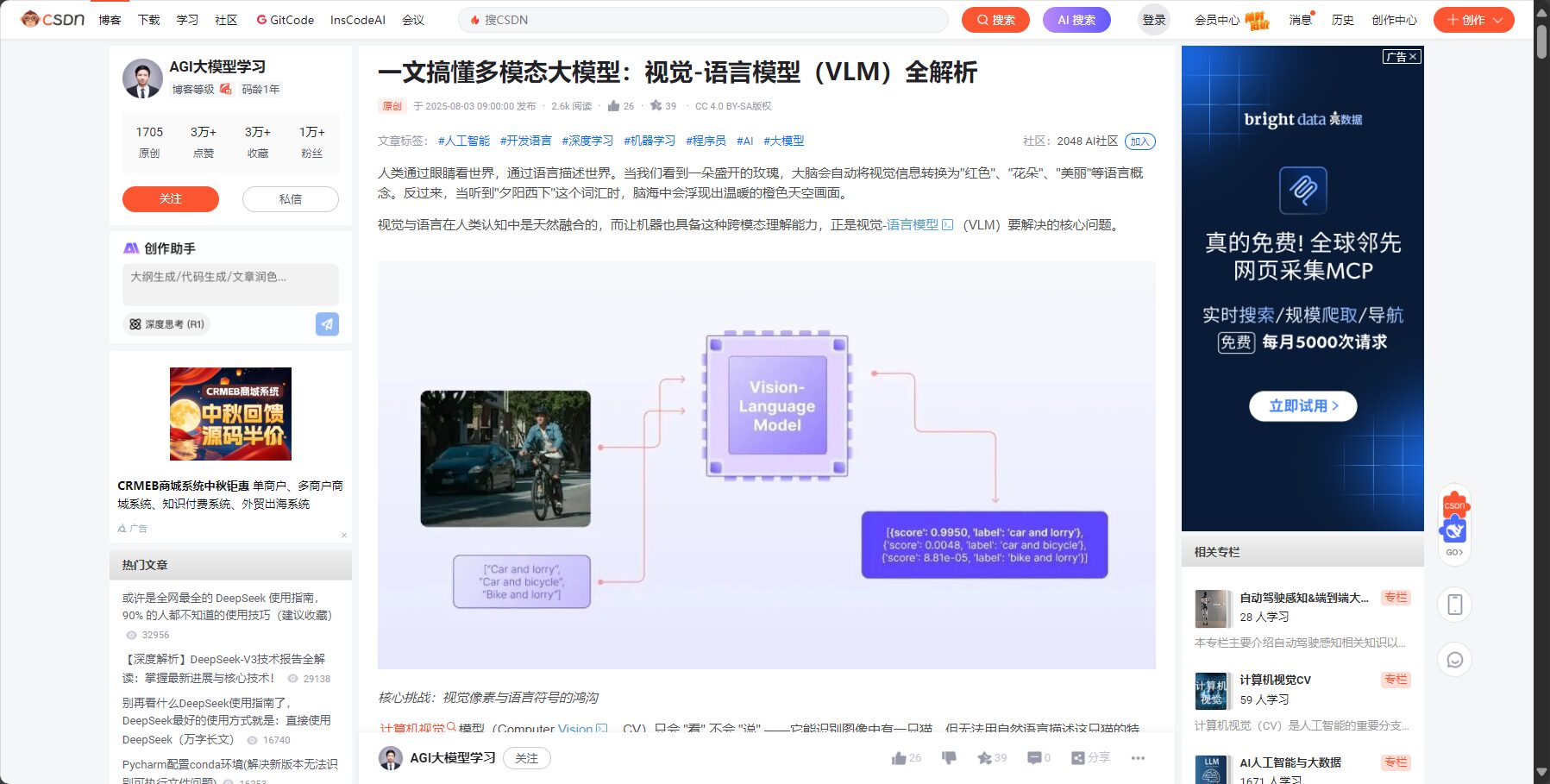Click the thumbs-down icon in bottom article bar
The height and width of the screenshot is (784, 1550).
click(x=949, y=758)
